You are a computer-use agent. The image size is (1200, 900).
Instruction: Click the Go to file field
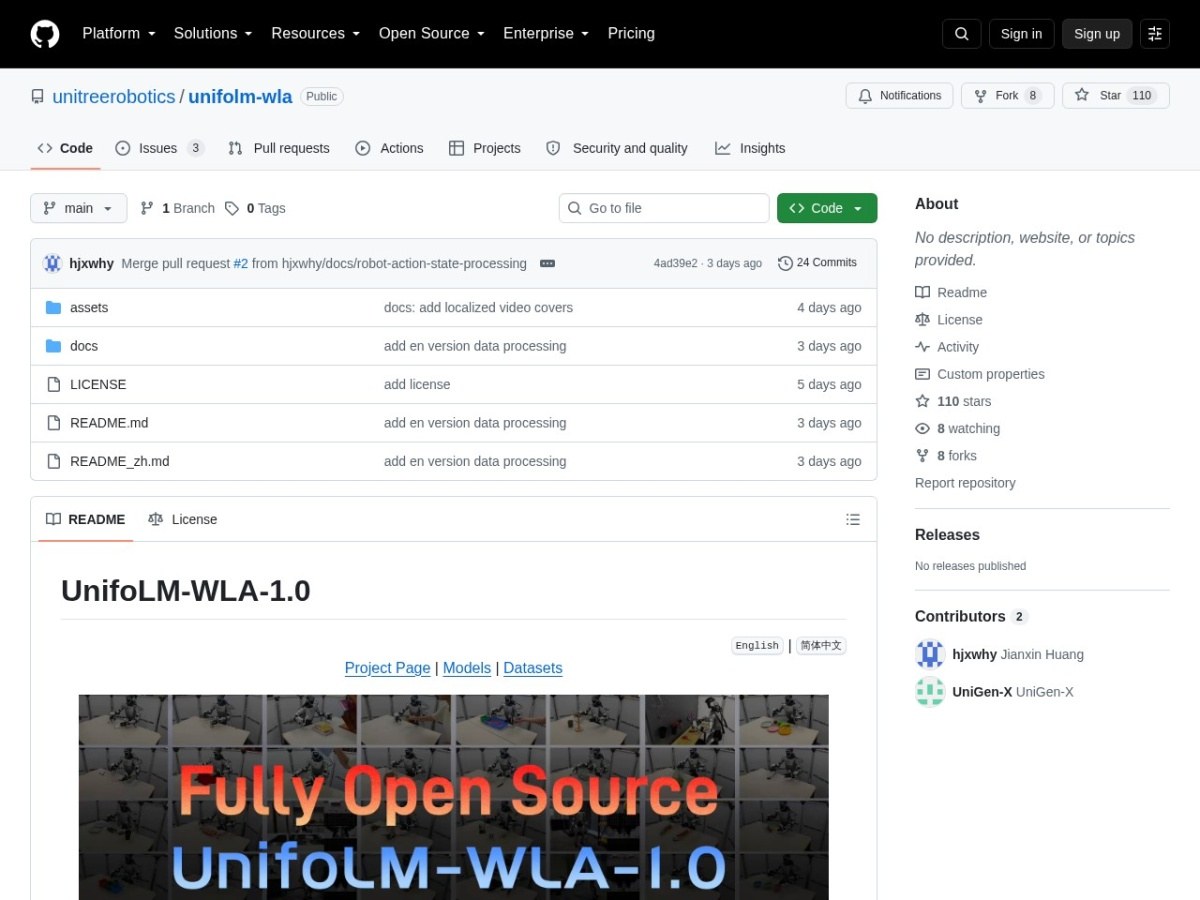pos(664,208)
